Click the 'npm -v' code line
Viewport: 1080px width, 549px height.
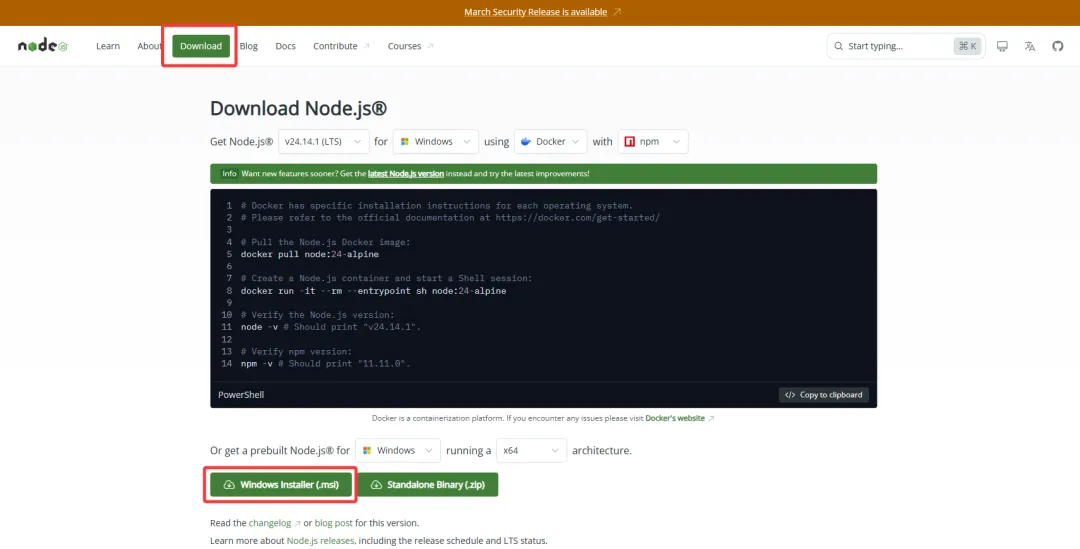point(325,364)
